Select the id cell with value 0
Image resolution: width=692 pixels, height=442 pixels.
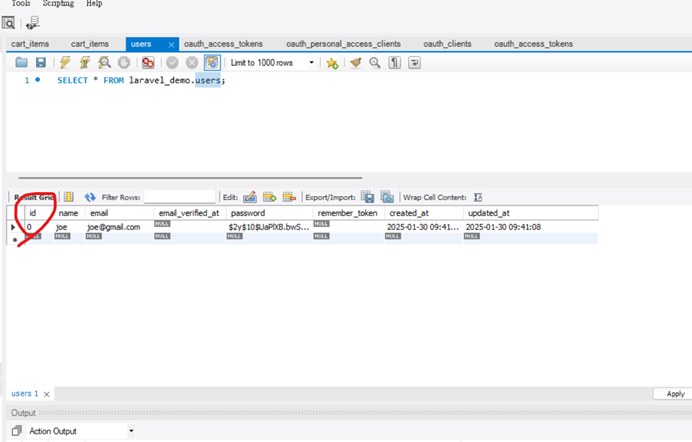pyautogui.click(x=39, y=227)
